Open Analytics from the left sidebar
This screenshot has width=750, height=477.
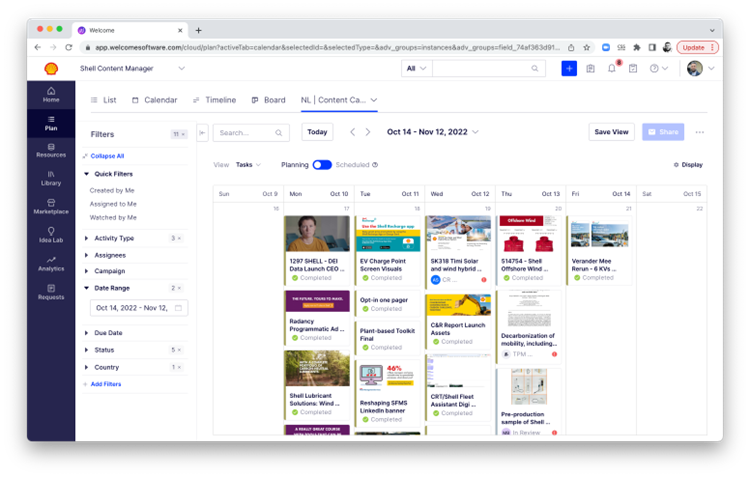coord(50,263)
